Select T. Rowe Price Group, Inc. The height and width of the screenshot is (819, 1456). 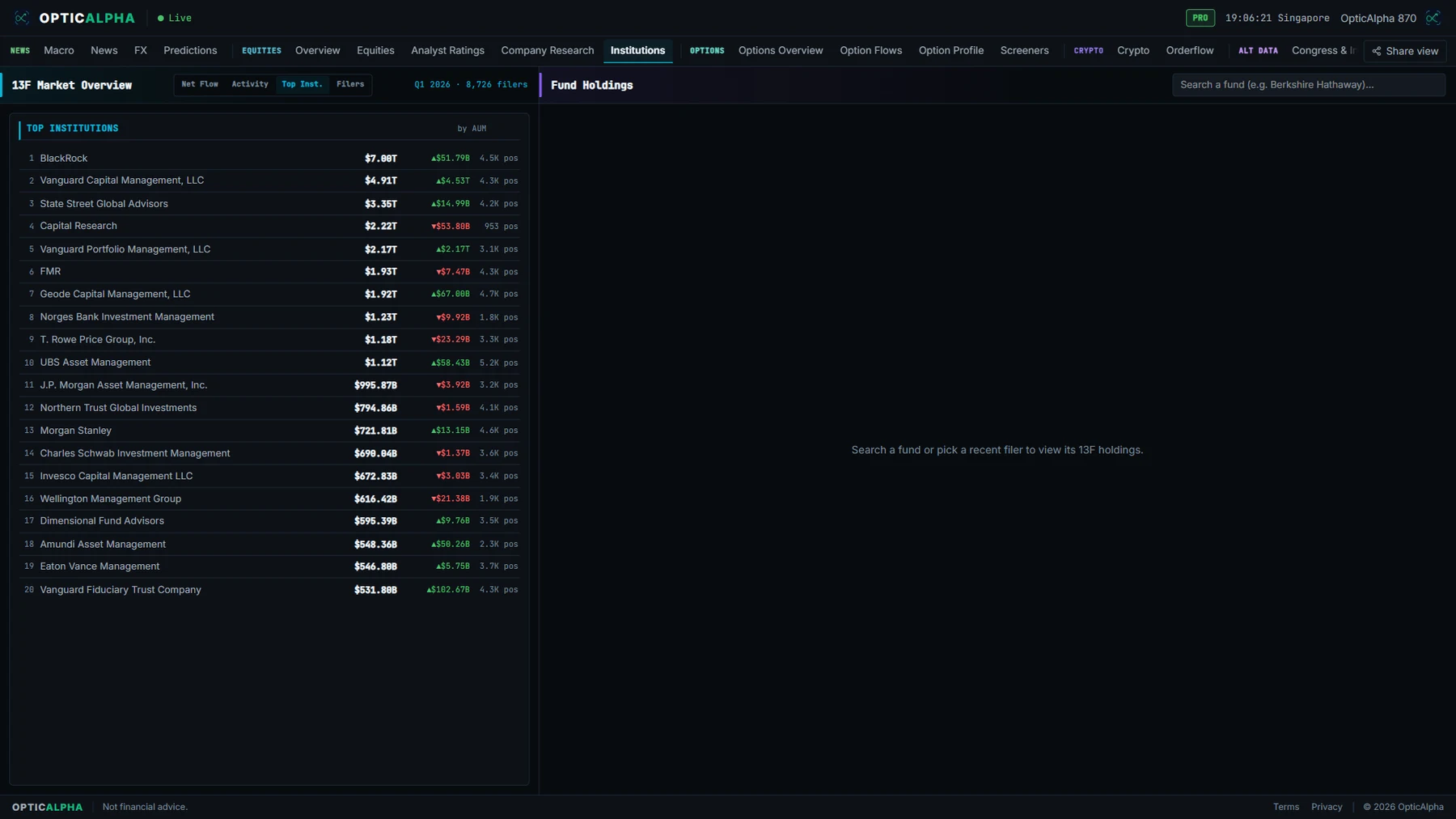click(269, 339)
